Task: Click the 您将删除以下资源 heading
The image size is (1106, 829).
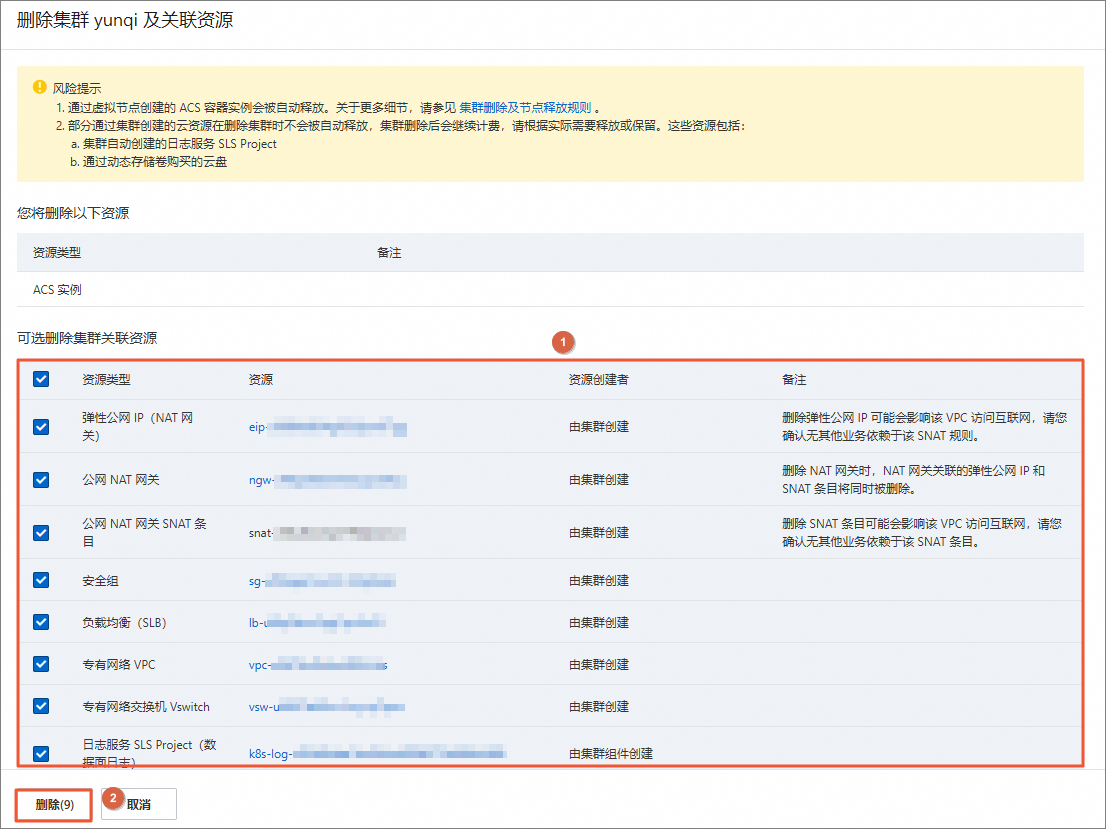Action: click(x=73, y=213)
